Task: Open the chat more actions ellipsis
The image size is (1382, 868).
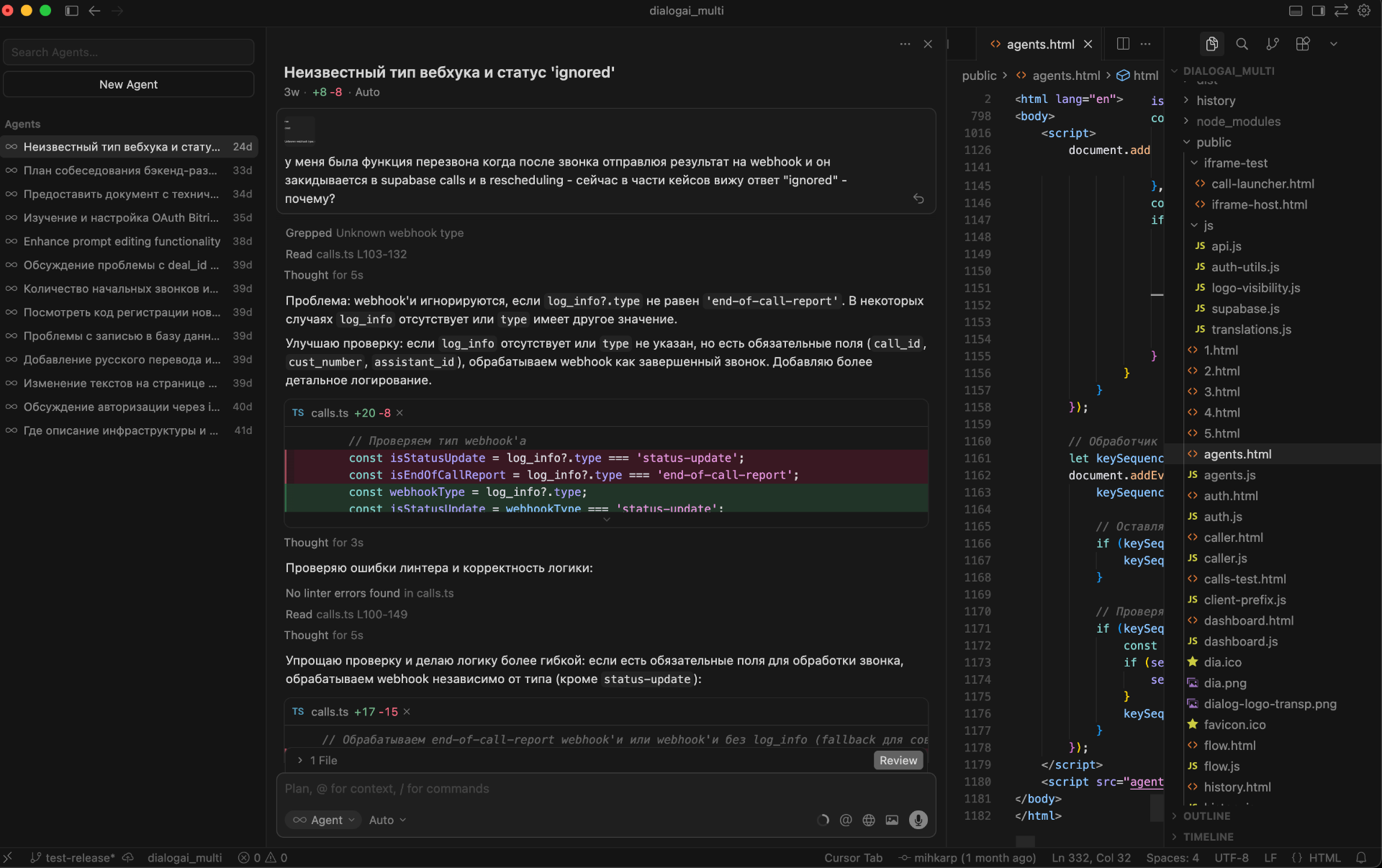Action: pyautogui.click(x=905, y=44)
